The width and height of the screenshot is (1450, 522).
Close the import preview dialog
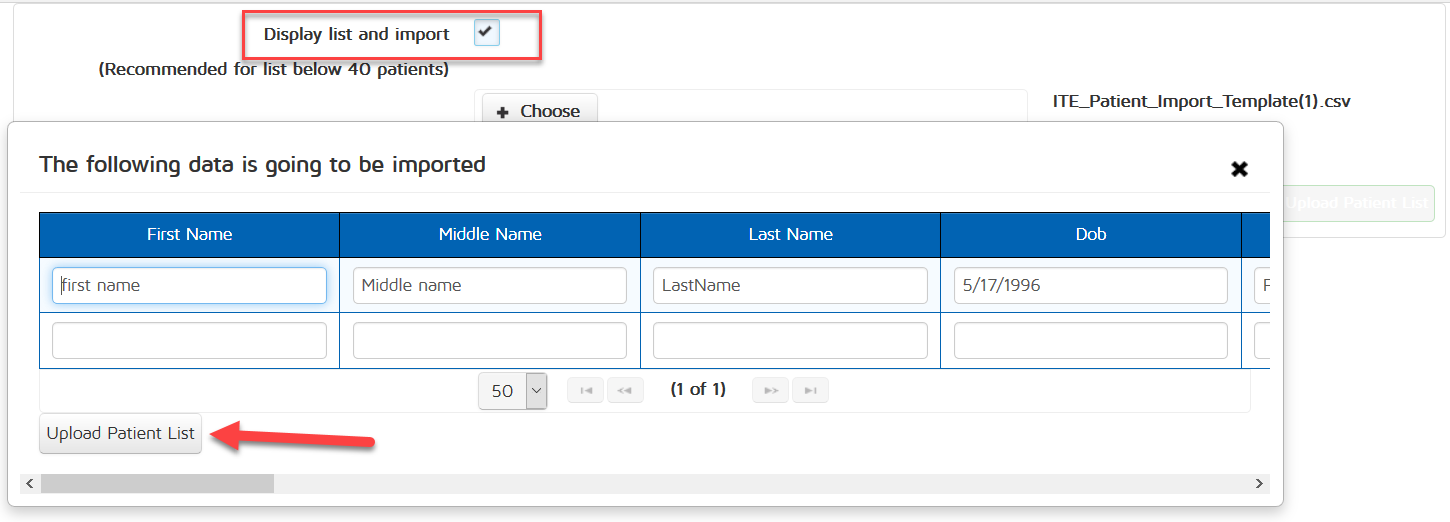click(x=1239, y=169)
